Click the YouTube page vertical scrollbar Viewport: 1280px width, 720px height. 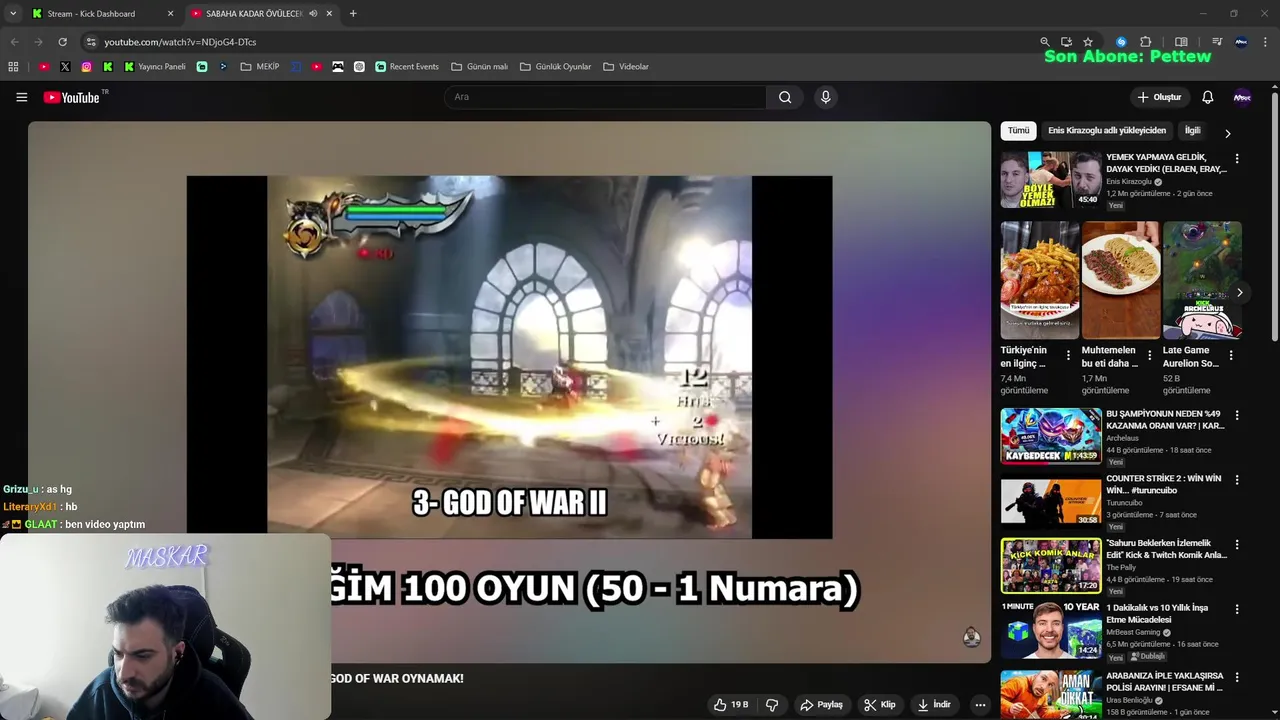pos(1274,215)
